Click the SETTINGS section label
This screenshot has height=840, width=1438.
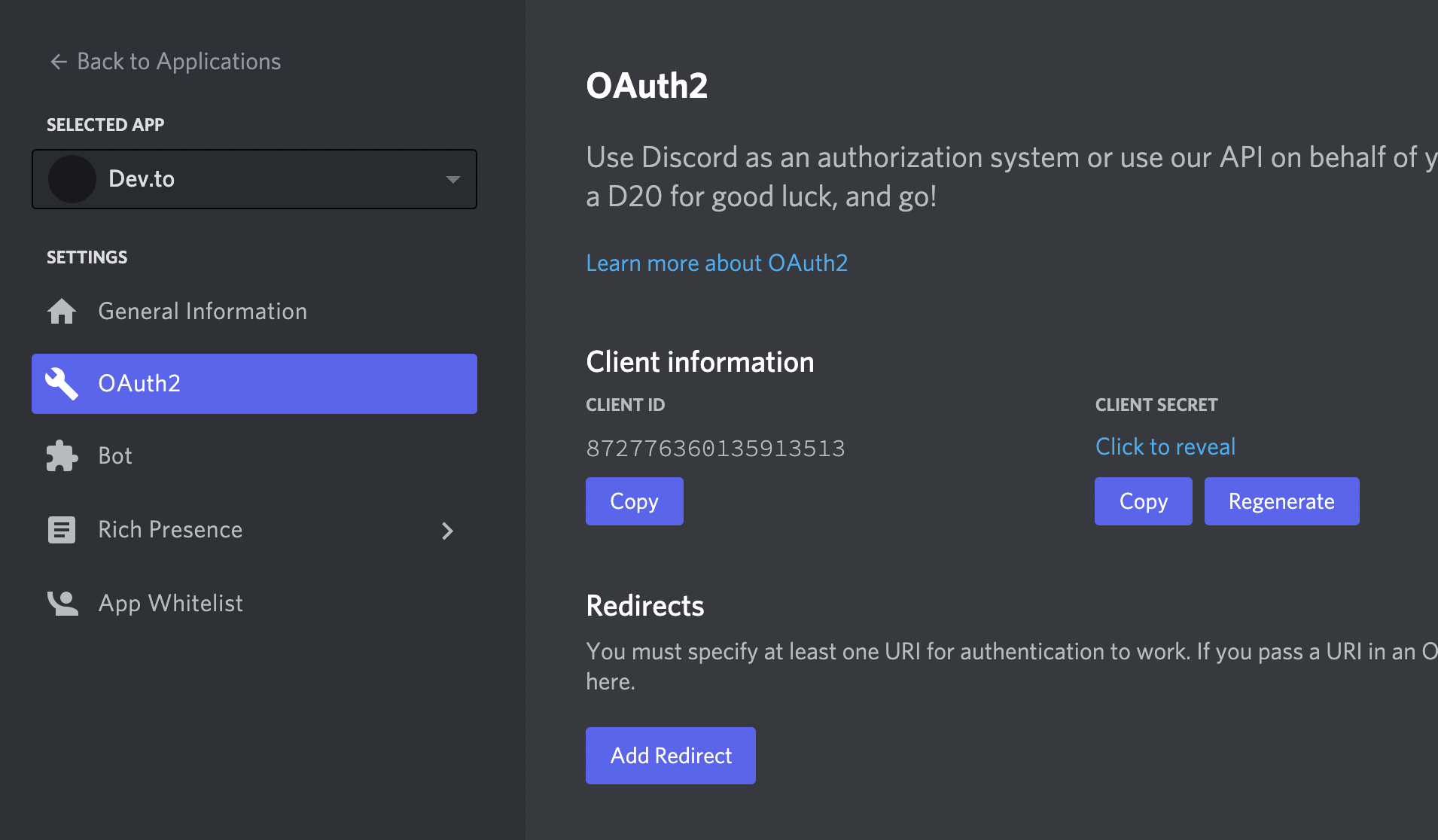click(87, 257)
